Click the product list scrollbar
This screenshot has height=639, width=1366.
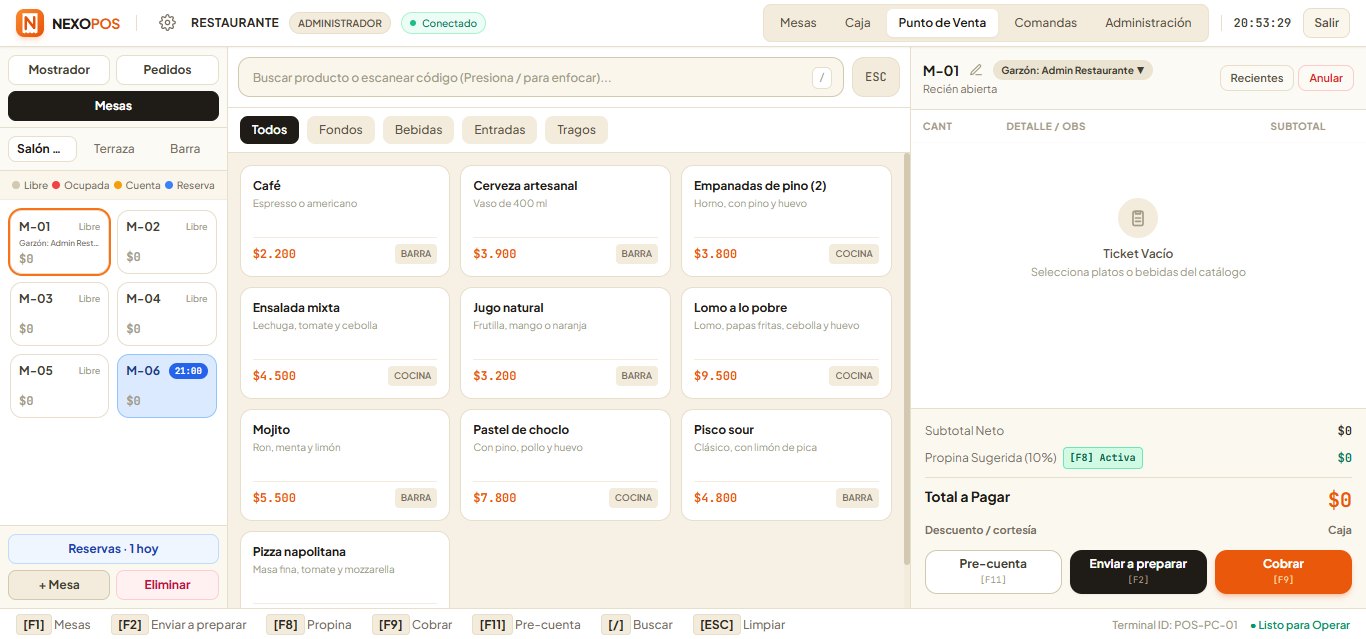[907, 360]
